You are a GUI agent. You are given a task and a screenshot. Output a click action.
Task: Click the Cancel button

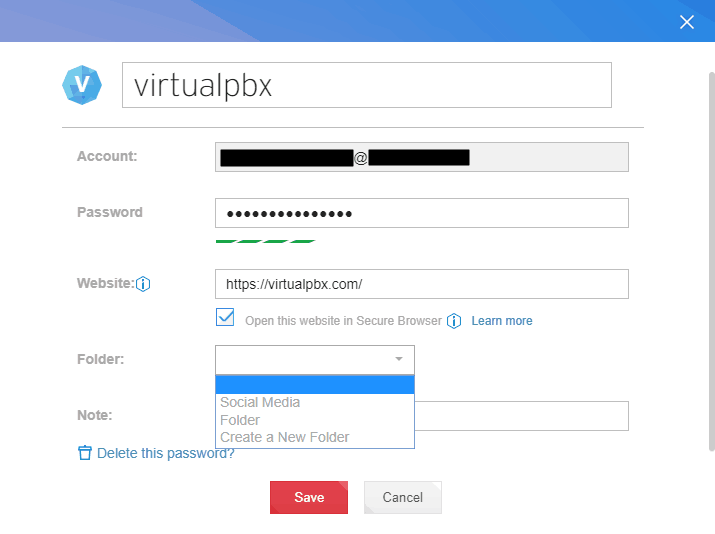[403, 497]
